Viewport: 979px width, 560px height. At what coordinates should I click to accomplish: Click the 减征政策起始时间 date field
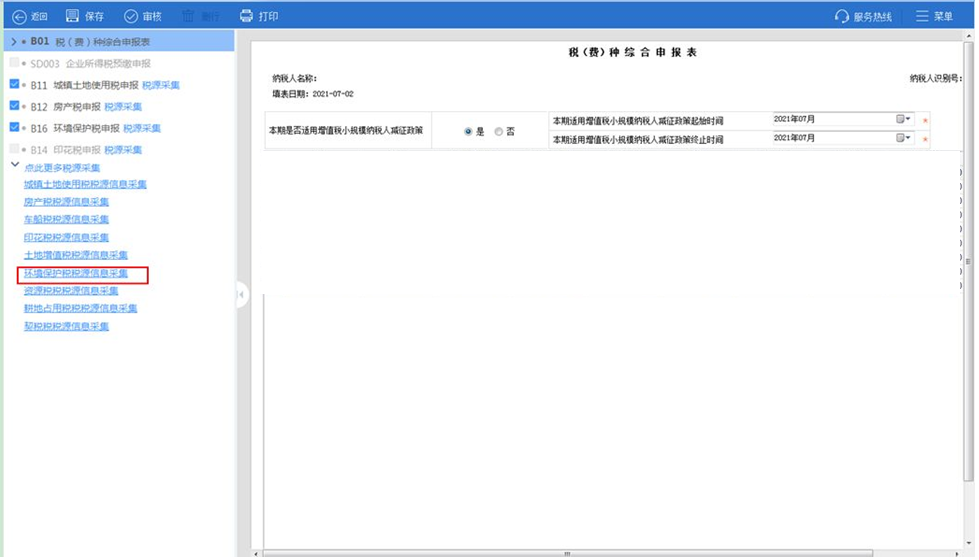(844, 119)
